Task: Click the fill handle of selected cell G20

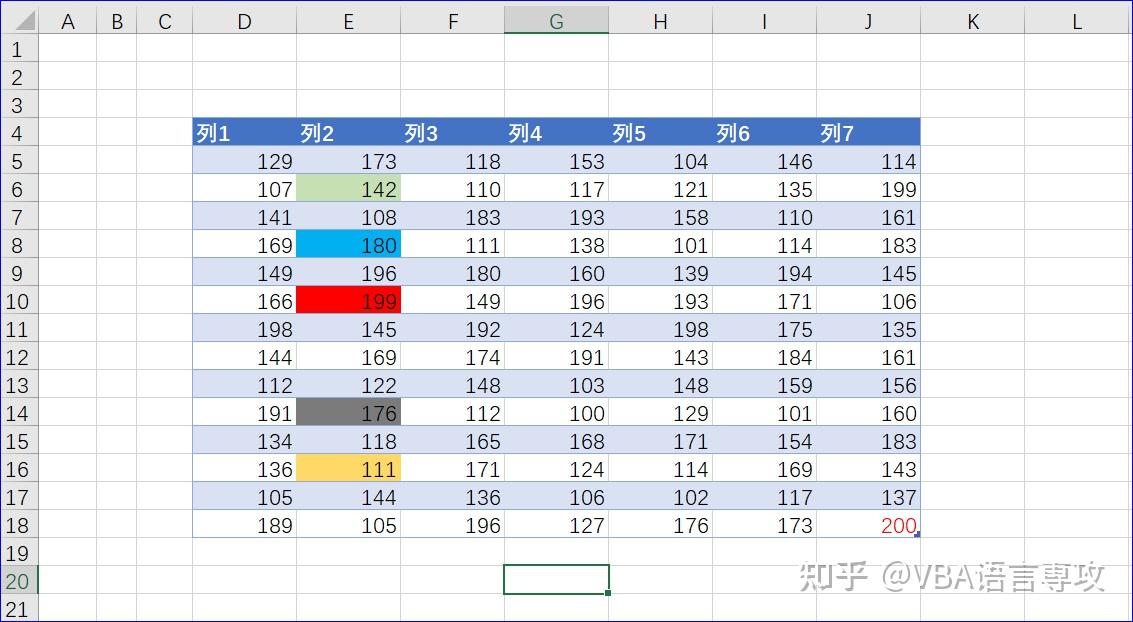Action: pos(608,593)
